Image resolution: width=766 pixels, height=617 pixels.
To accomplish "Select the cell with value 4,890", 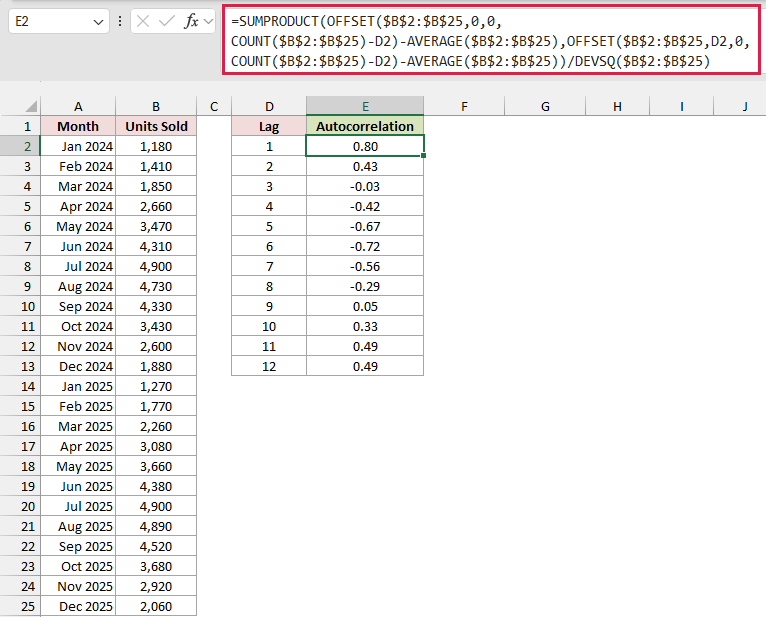I will [156, 527].
